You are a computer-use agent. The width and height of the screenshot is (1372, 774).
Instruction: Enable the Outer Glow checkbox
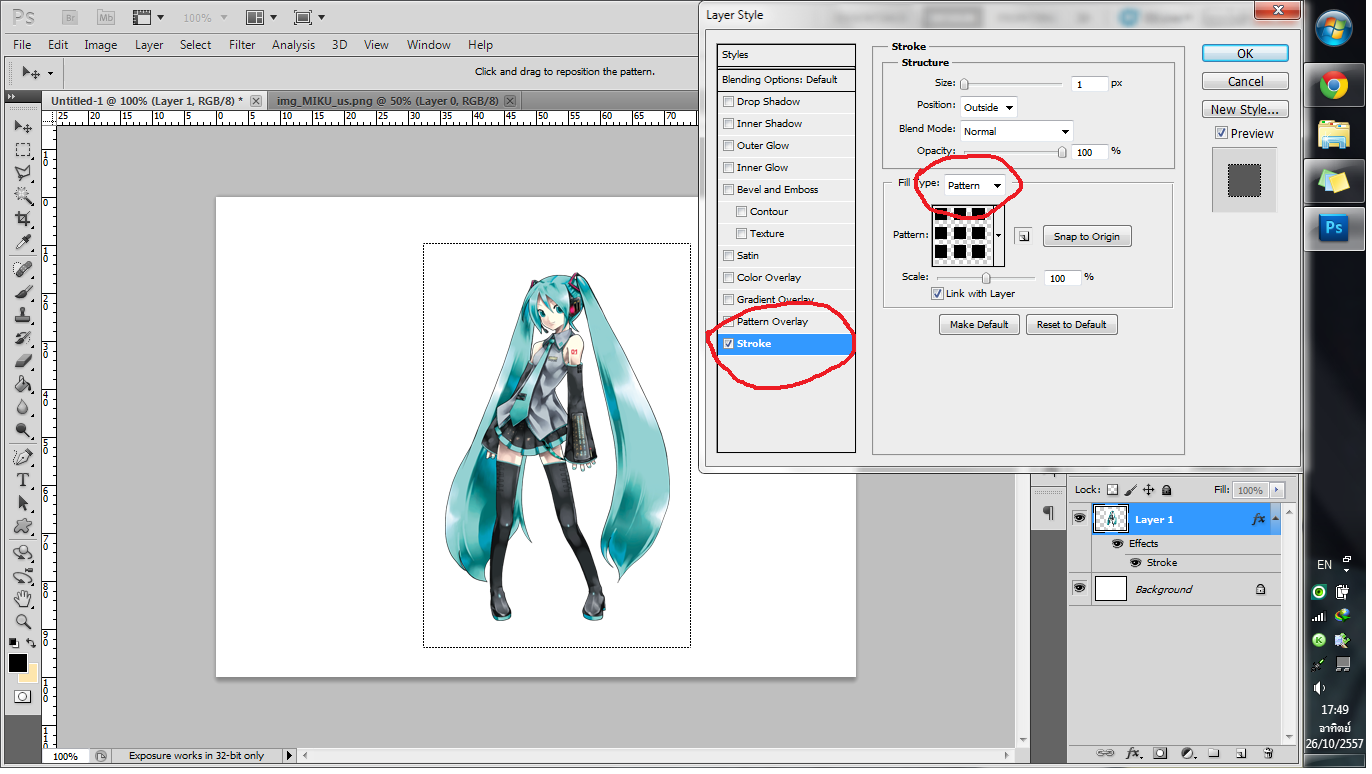click(x=729, y=145)
